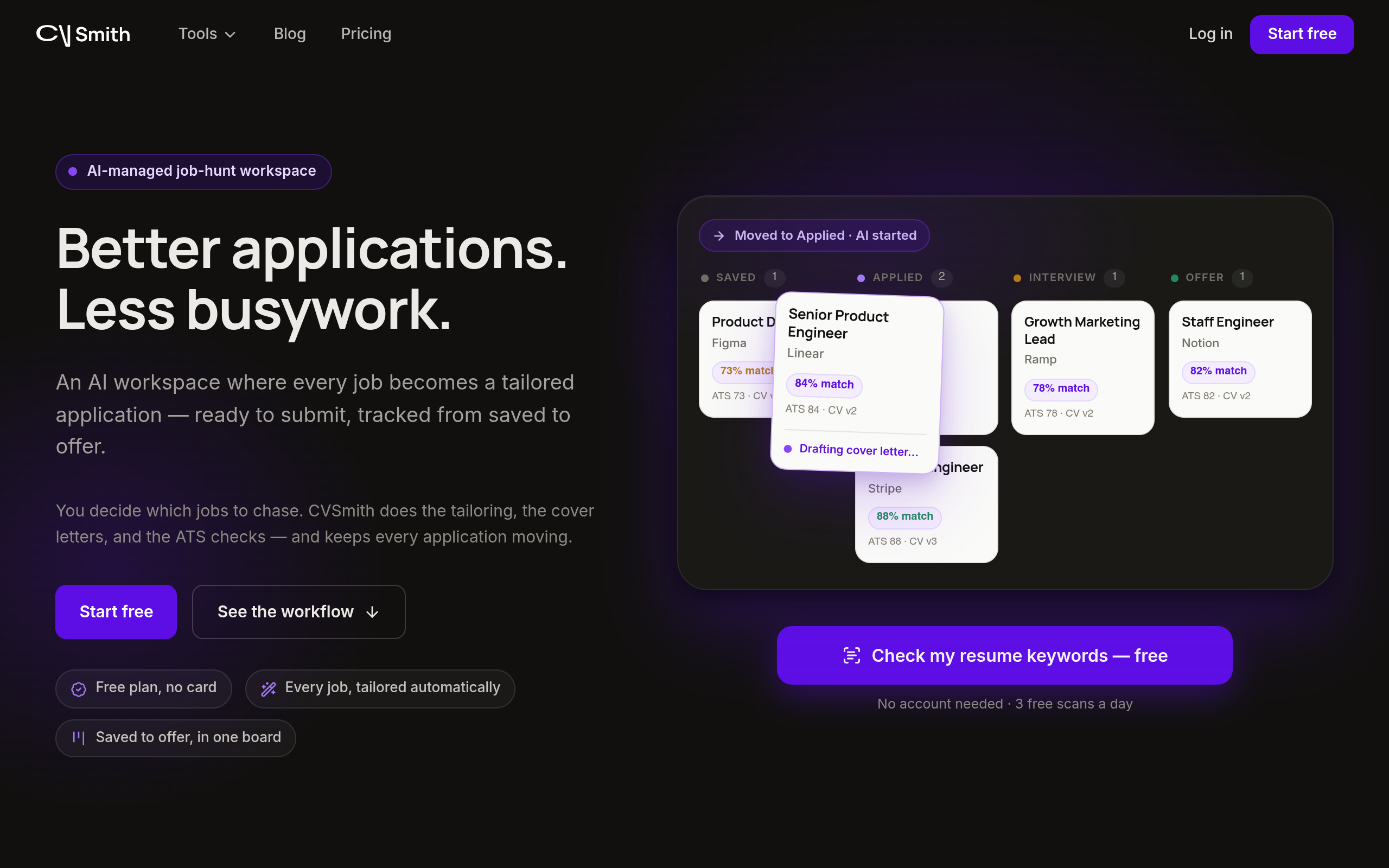Open the Growth Marketing Lead card
The width and height of the screenshot is (1389, 868).
1082,367
